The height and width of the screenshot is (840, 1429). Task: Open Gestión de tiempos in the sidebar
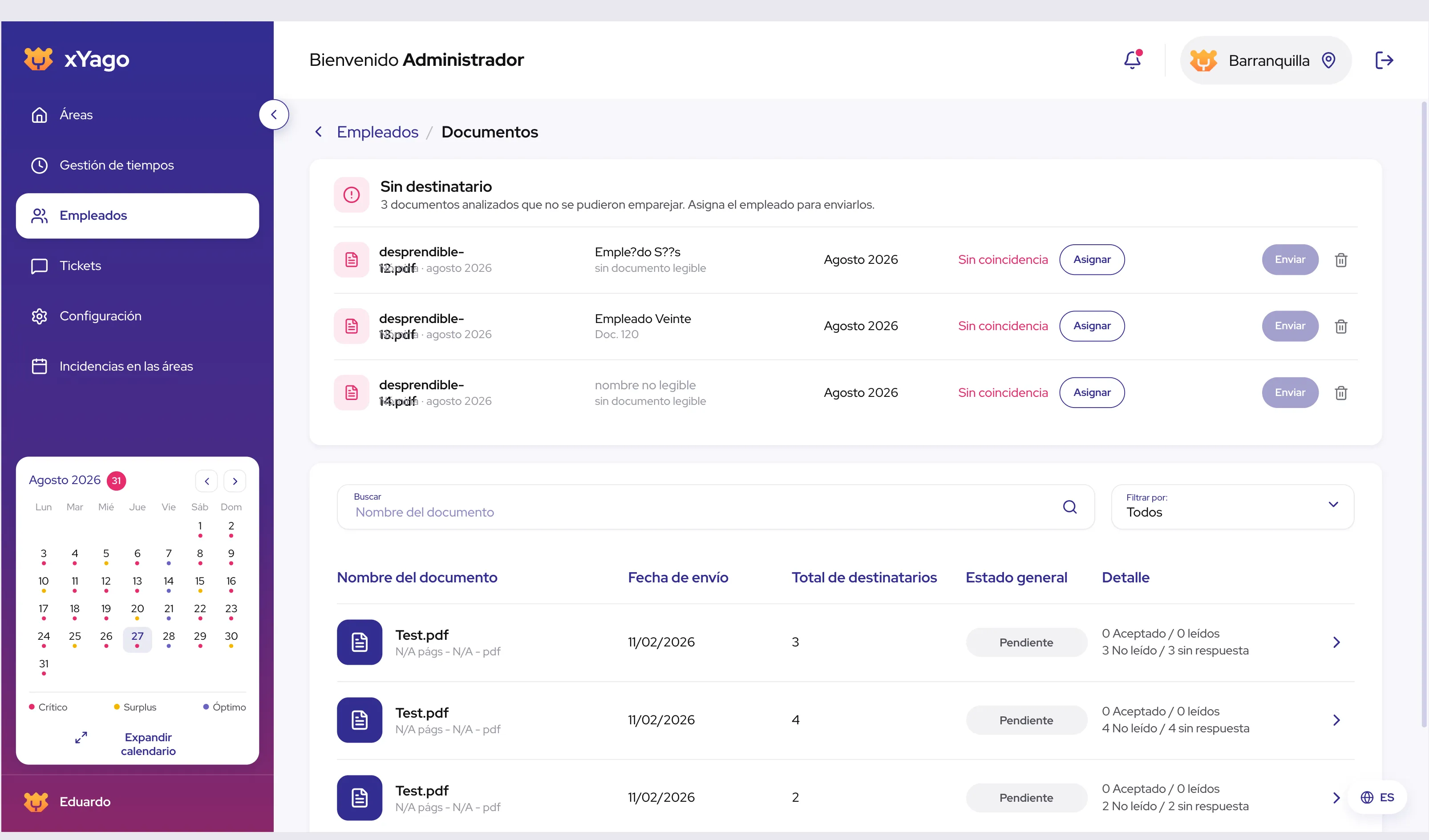point(137,166)
